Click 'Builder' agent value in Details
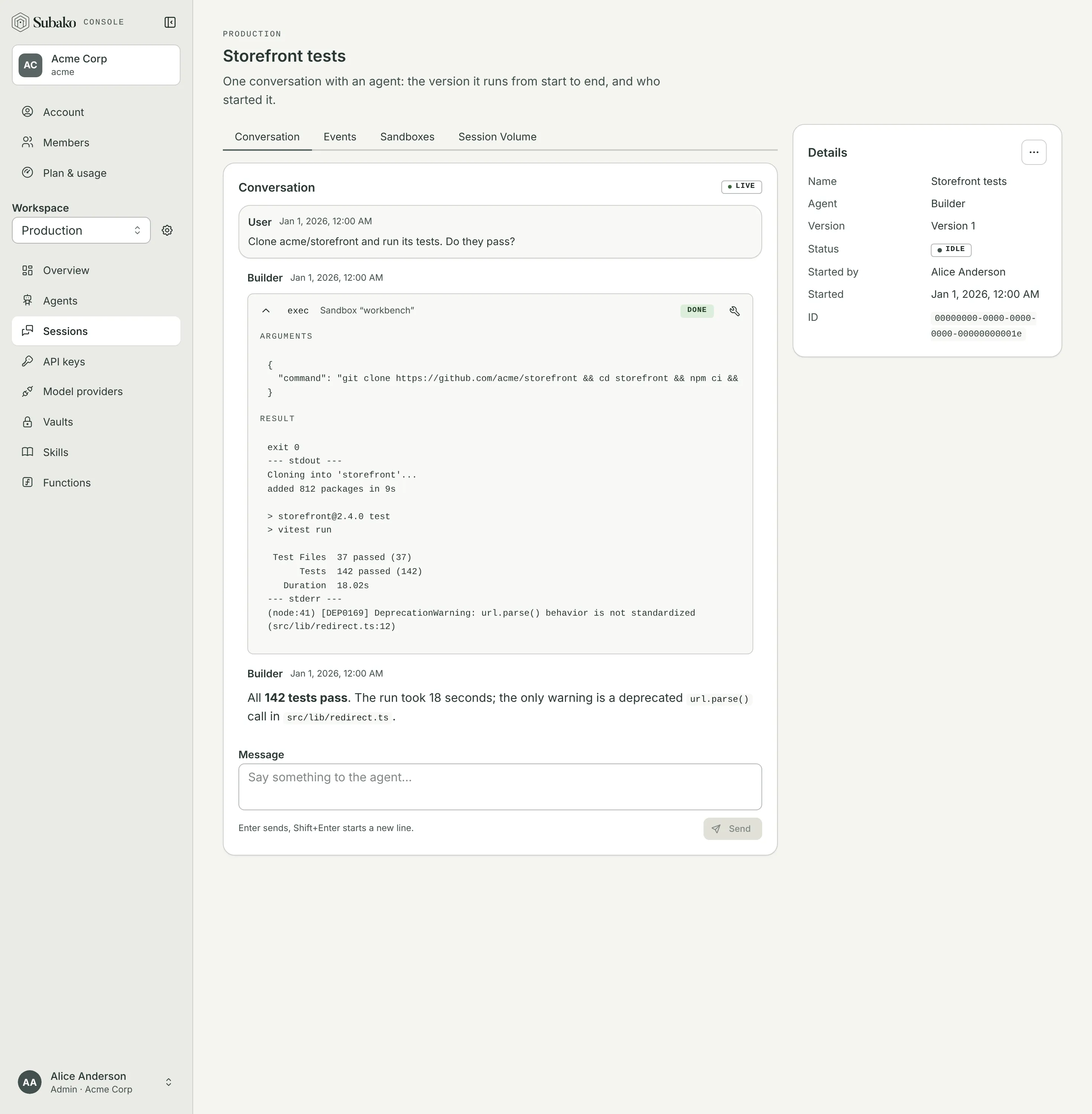 948,203
